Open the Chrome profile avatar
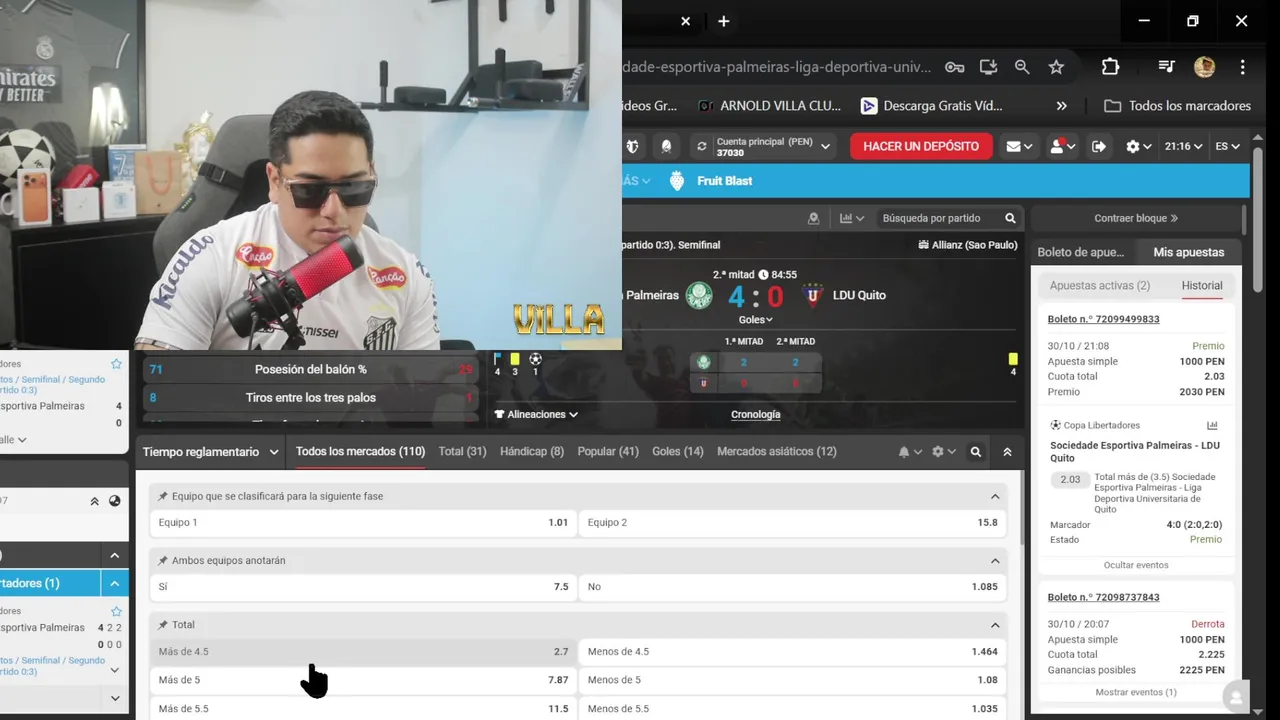The image size is (1280, 720). pyautogui.click(x=1204, y=67)
